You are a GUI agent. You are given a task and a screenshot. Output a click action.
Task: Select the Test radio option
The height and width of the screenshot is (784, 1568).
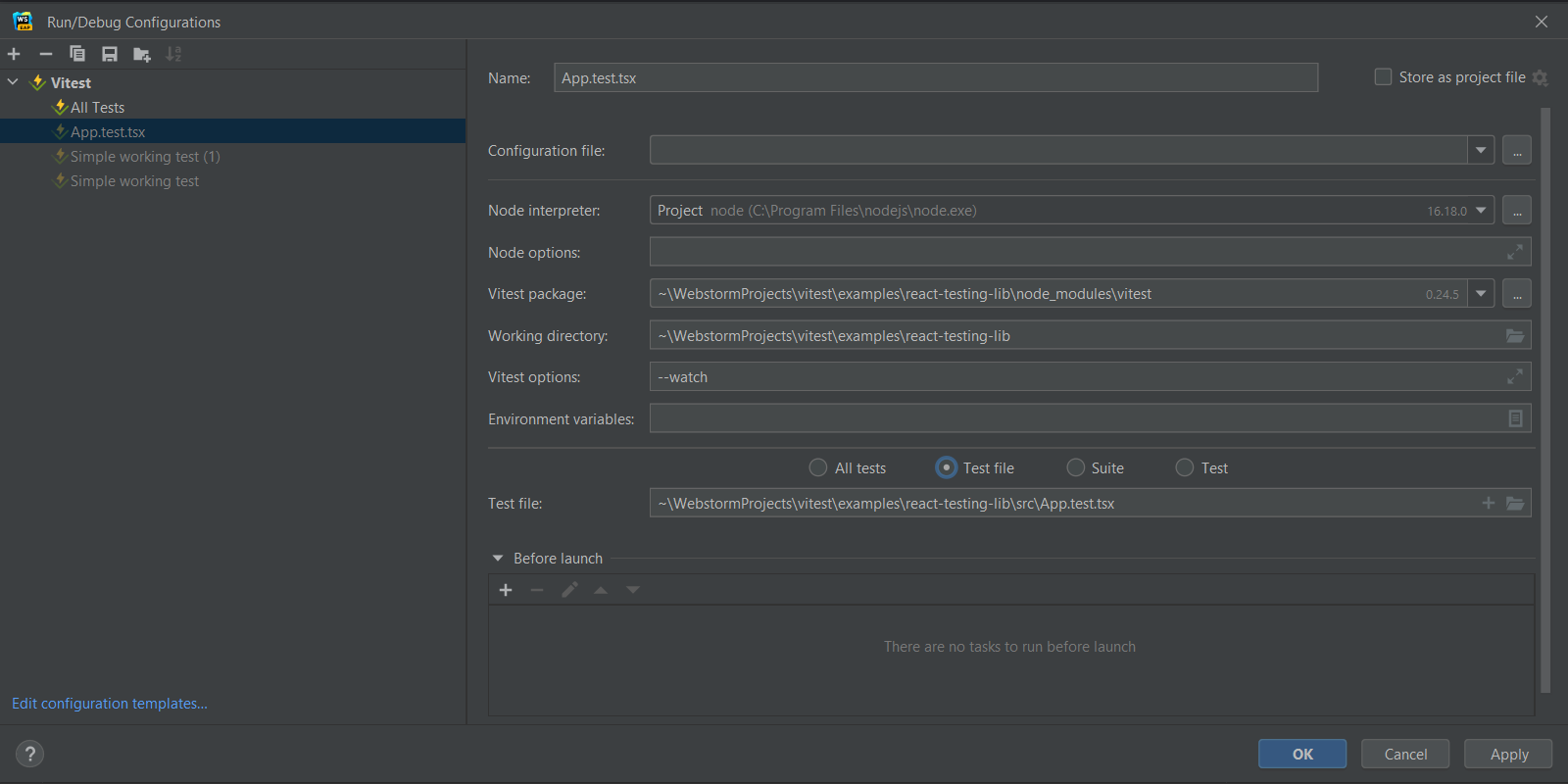(1185, 467)
